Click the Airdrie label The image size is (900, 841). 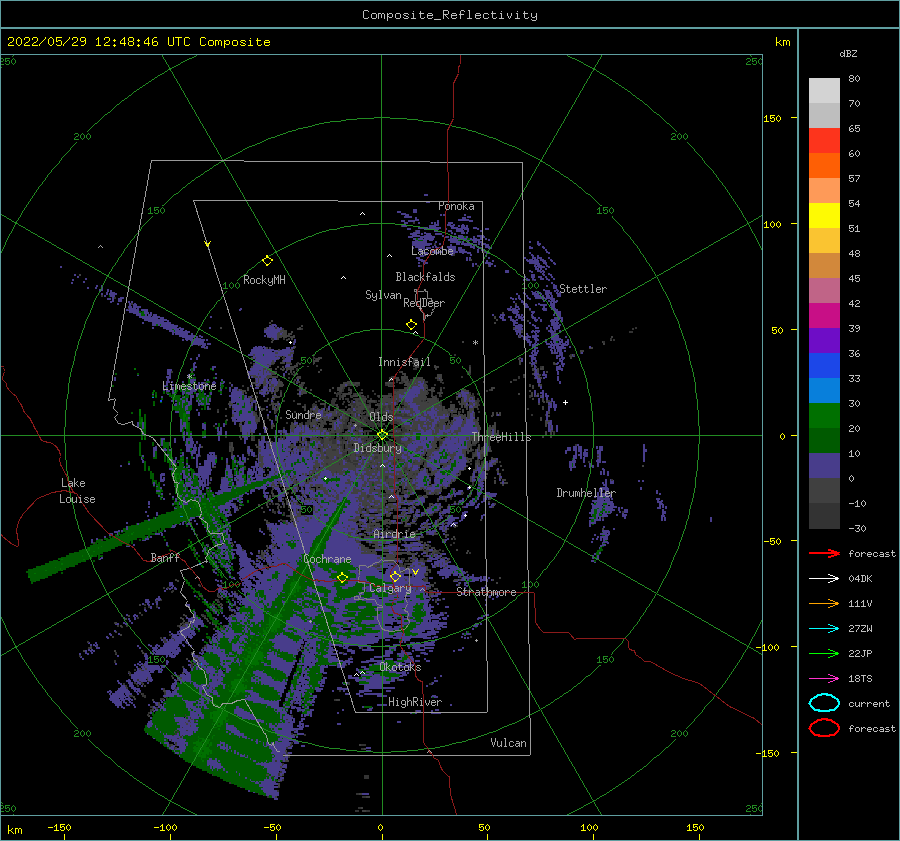pyautogui.click(x=394, y=534)
